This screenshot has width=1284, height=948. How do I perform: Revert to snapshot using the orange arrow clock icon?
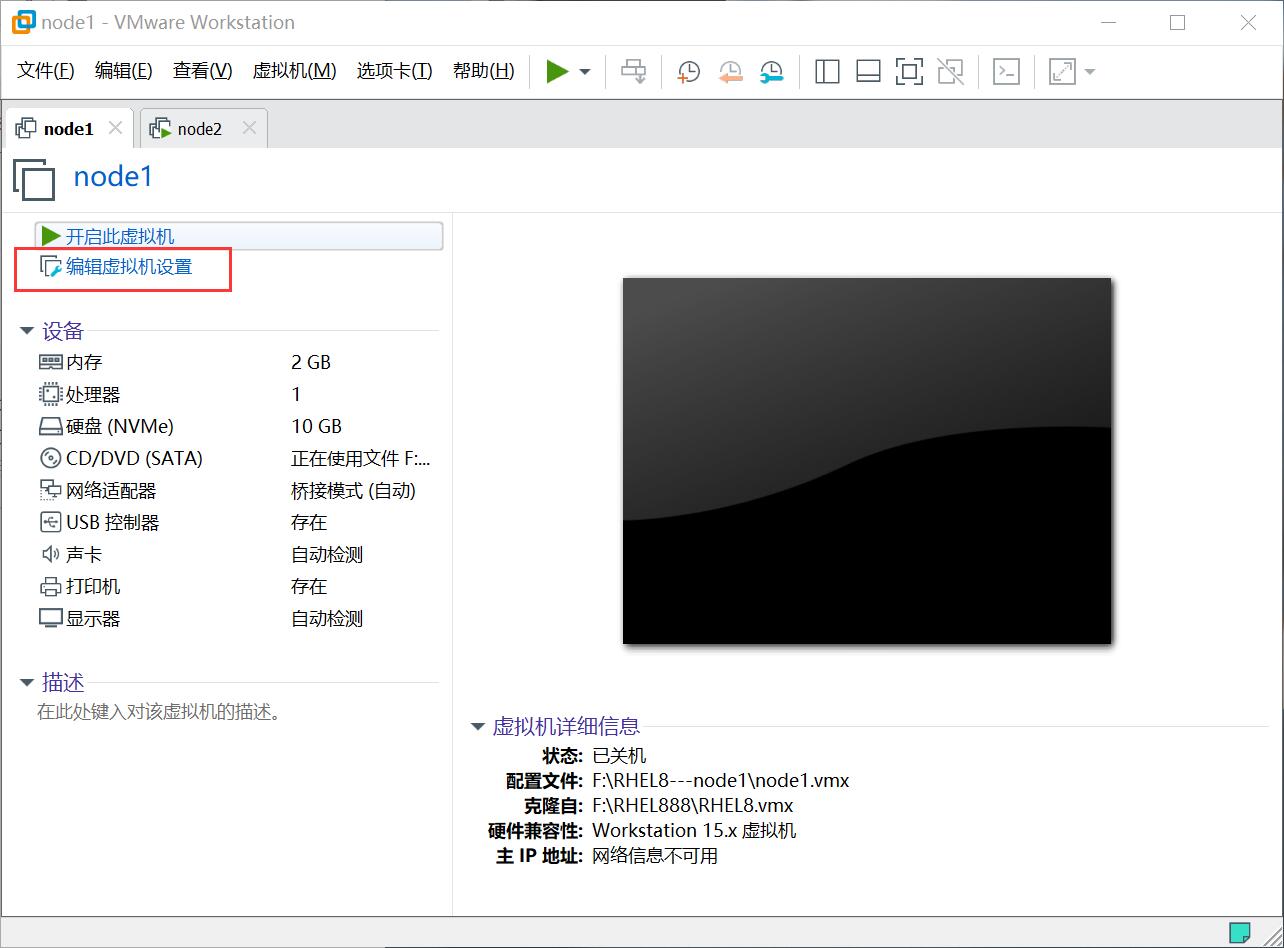pos(730,71)
